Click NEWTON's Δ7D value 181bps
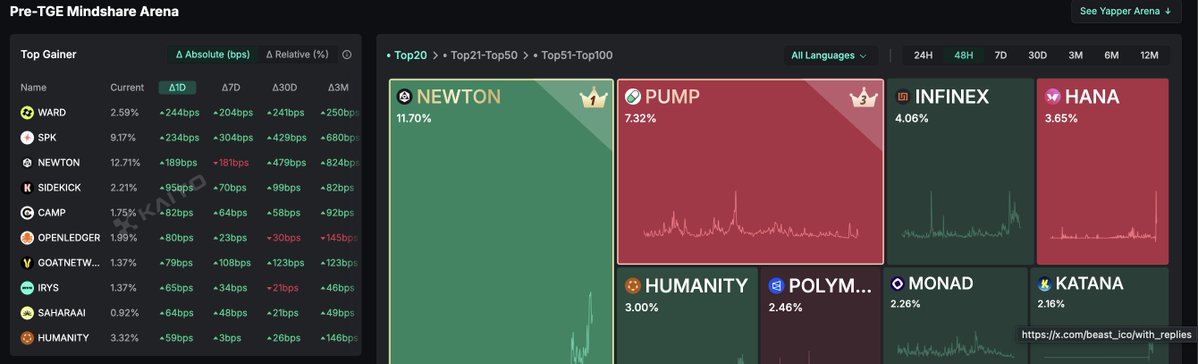1198x364 pixels. pos(231,163)
